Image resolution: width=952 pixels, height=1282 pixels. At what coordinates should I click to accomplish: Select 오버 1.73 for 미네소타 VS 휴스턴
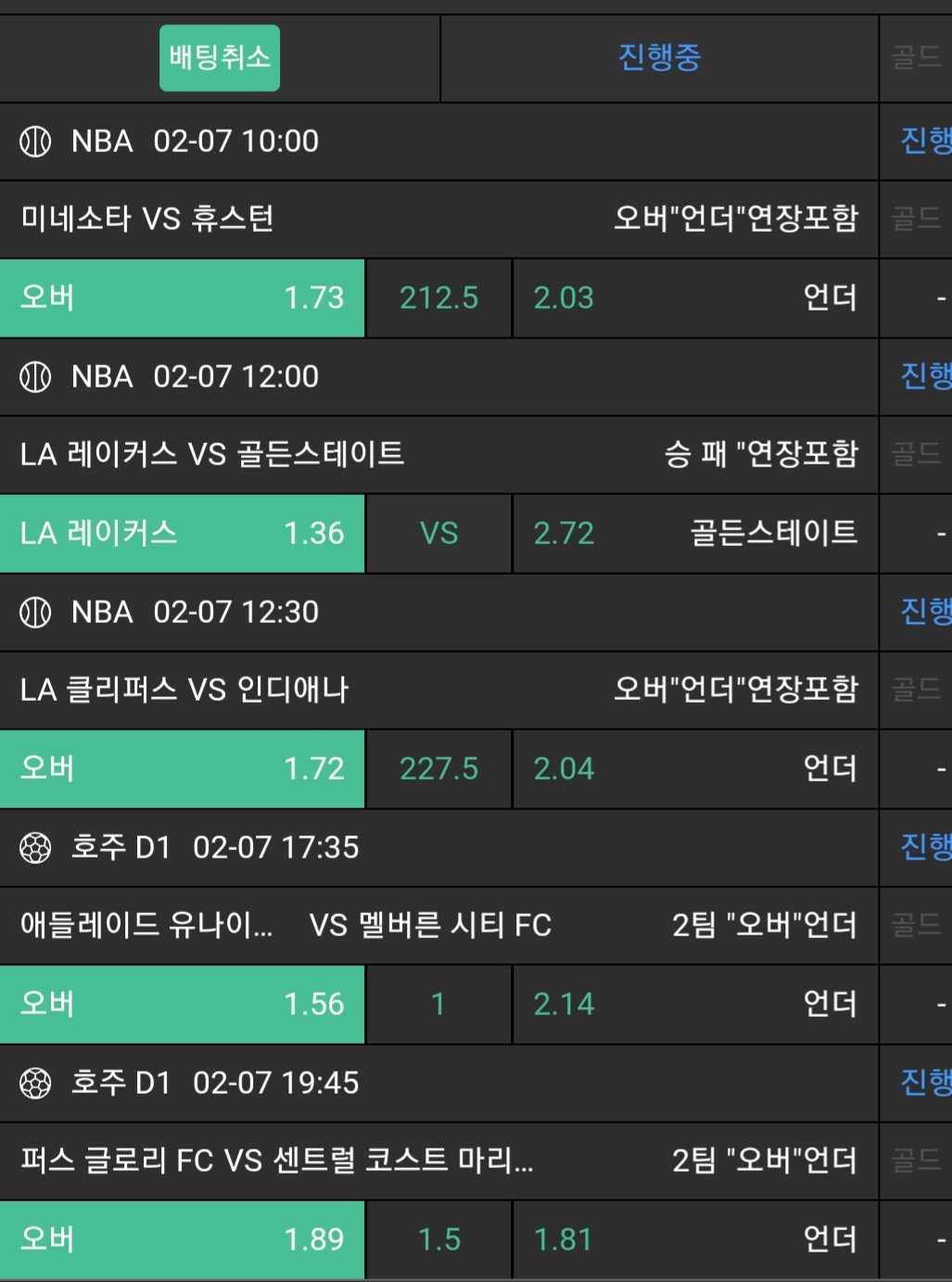pos(183,298)
